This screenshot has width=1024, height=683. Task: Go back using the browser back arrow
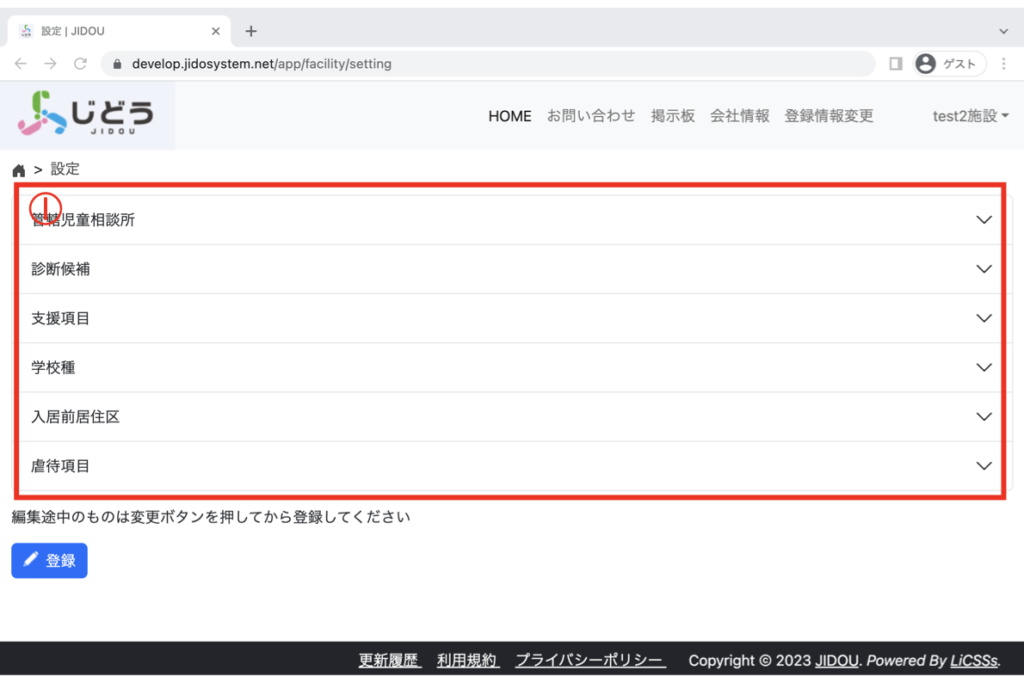[x=21, y=64]
